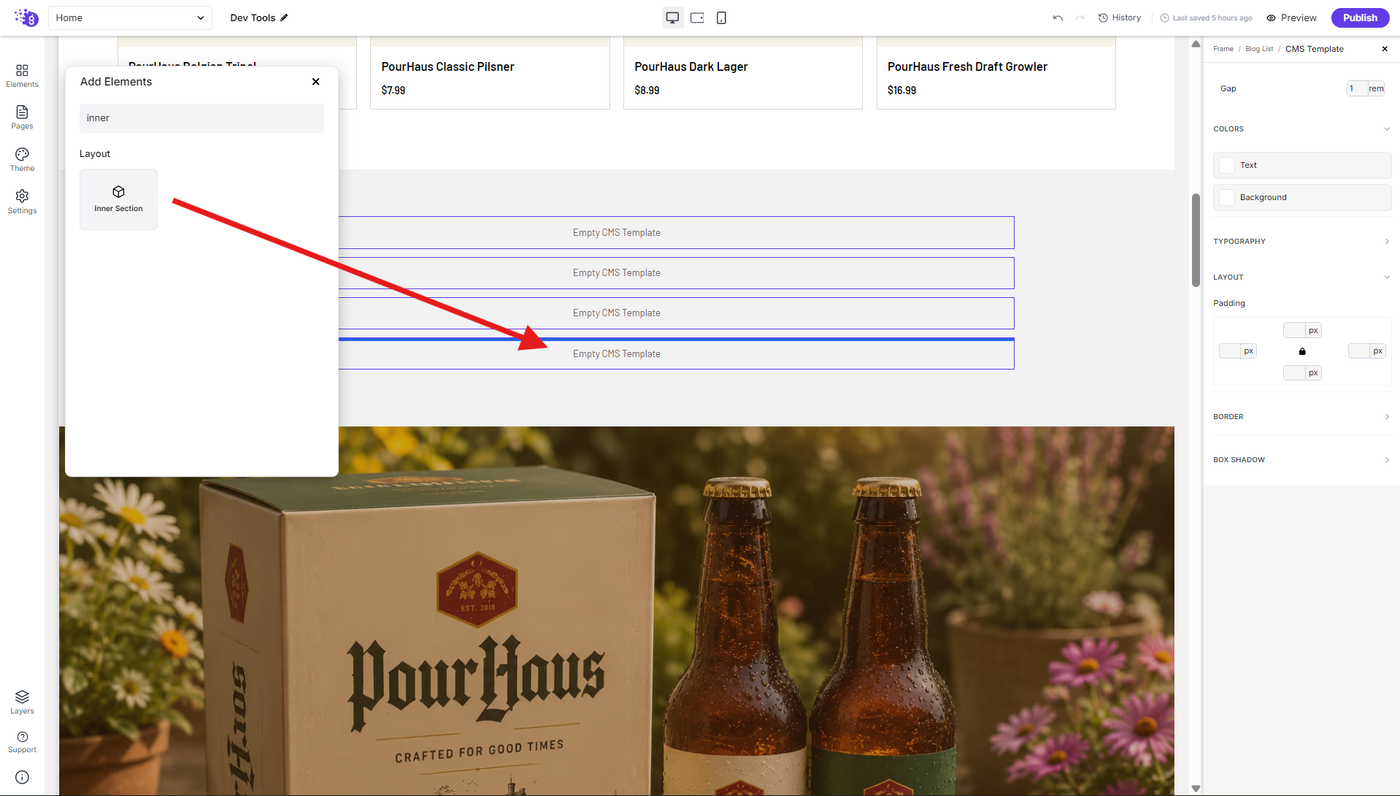The image size is (1400, 796).
Task: Click the undo arrow icon
Action: pos(1058,18)
